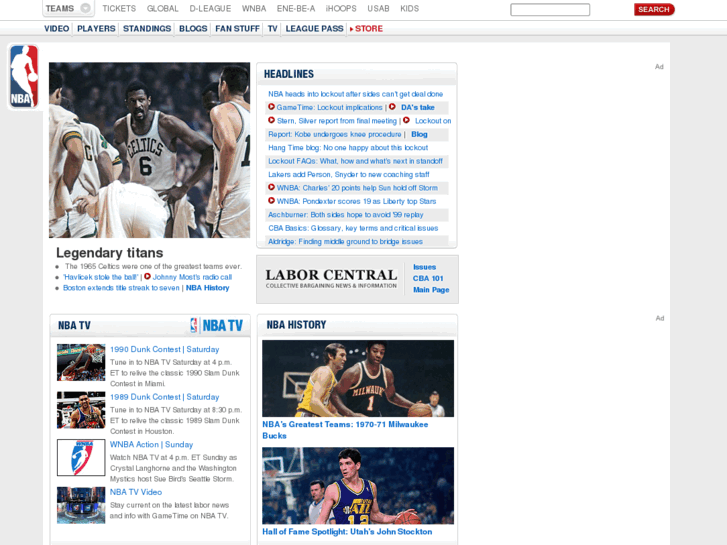Click the NBA logo icon
Screen dimensions: 727x545
point(24,77)
